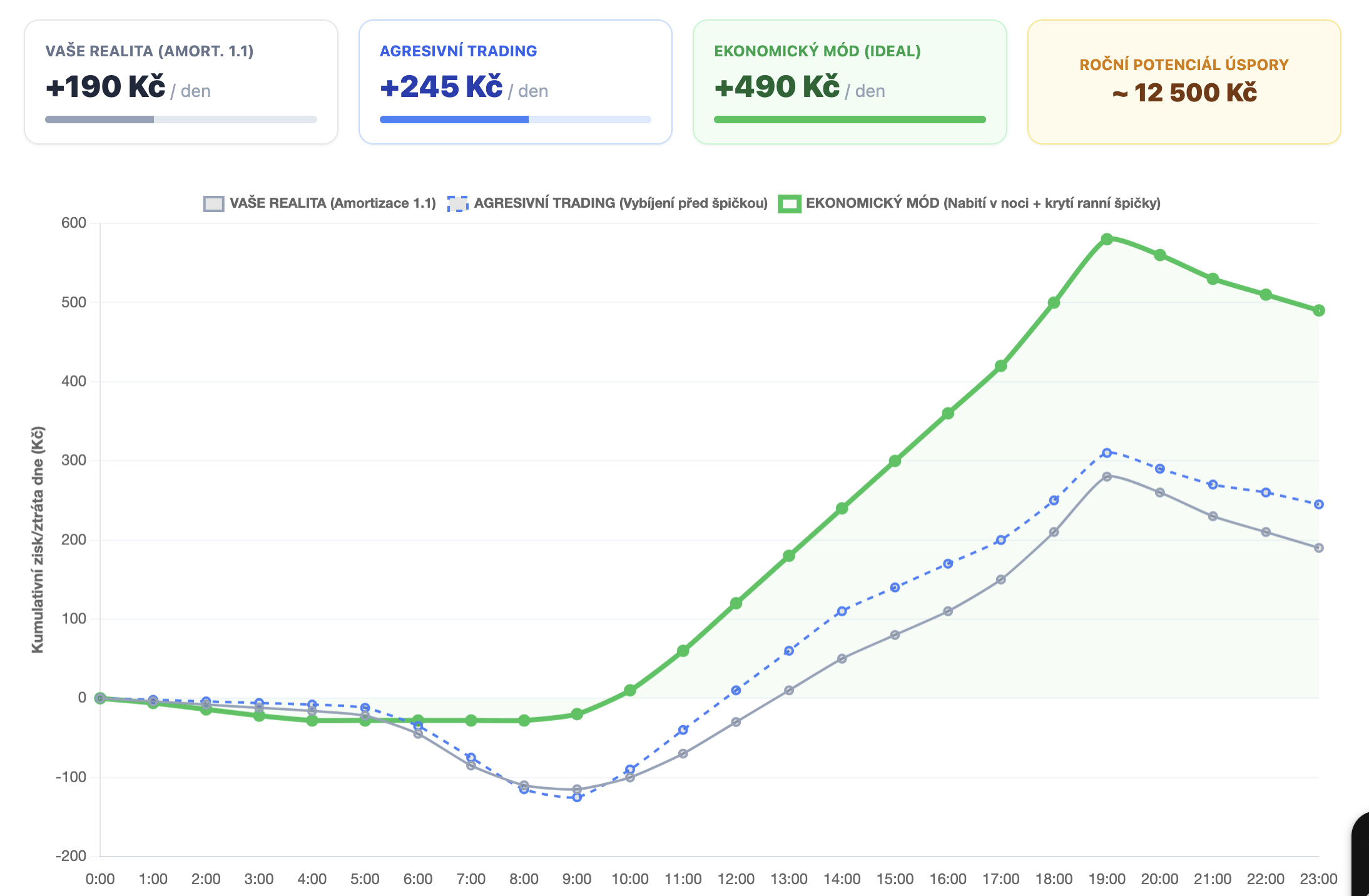Click green data point at 18:00
This screenshot has height=896, width=1369.
tap(1054, 303)
